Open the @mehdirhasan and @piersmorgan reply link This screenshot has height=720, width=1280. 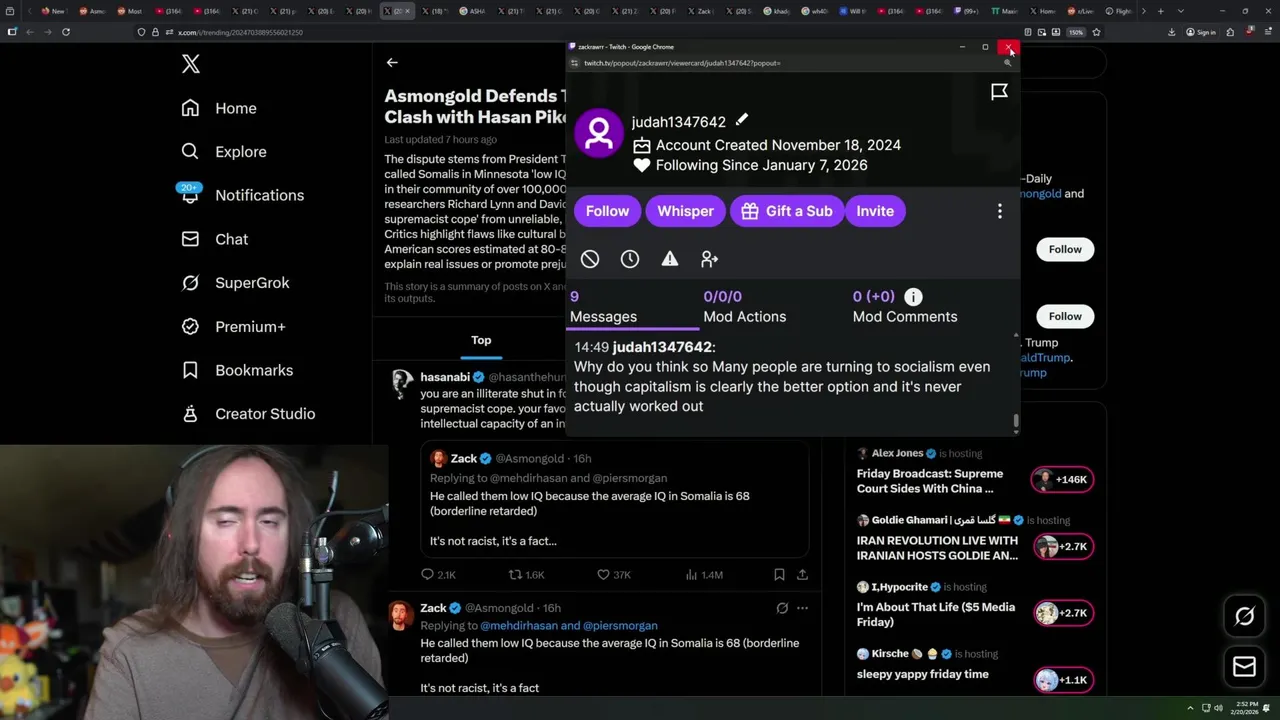point(569,626)
